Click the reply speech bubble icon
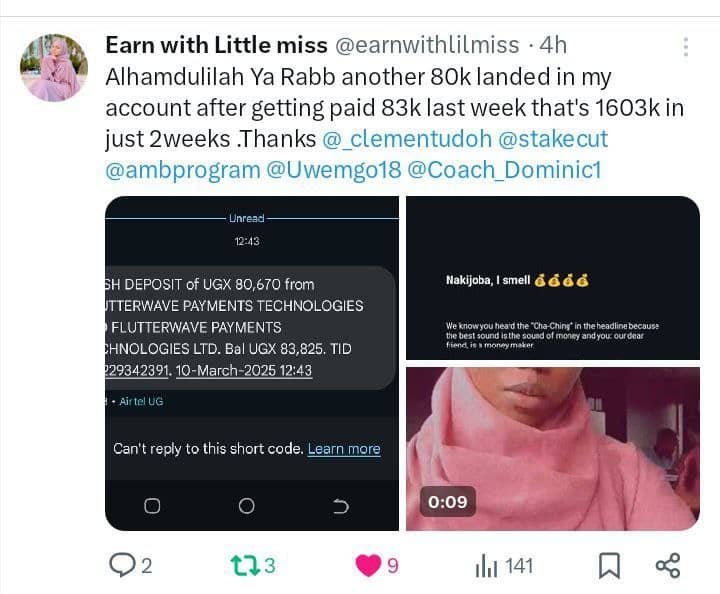Viewport: 720px width, 594px height. tap(122, 565)
